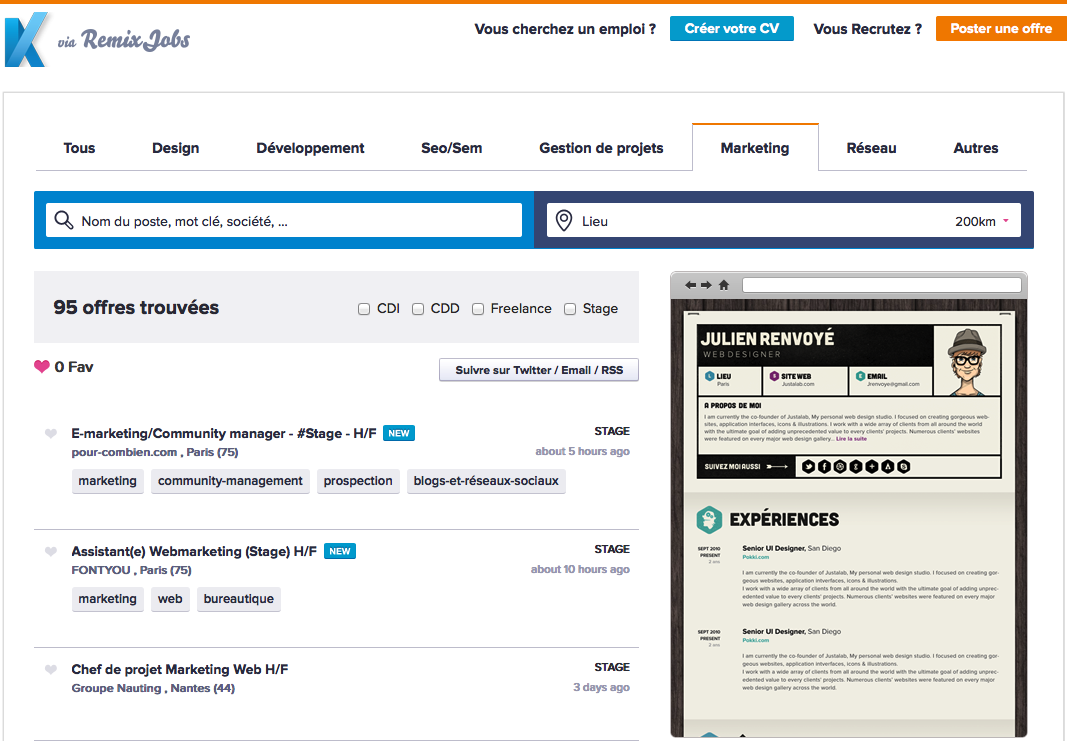This screenshot has width=1067, height=741.
Task: Tick the Freelance filter checkbox
Action: [x=478, y=309]
